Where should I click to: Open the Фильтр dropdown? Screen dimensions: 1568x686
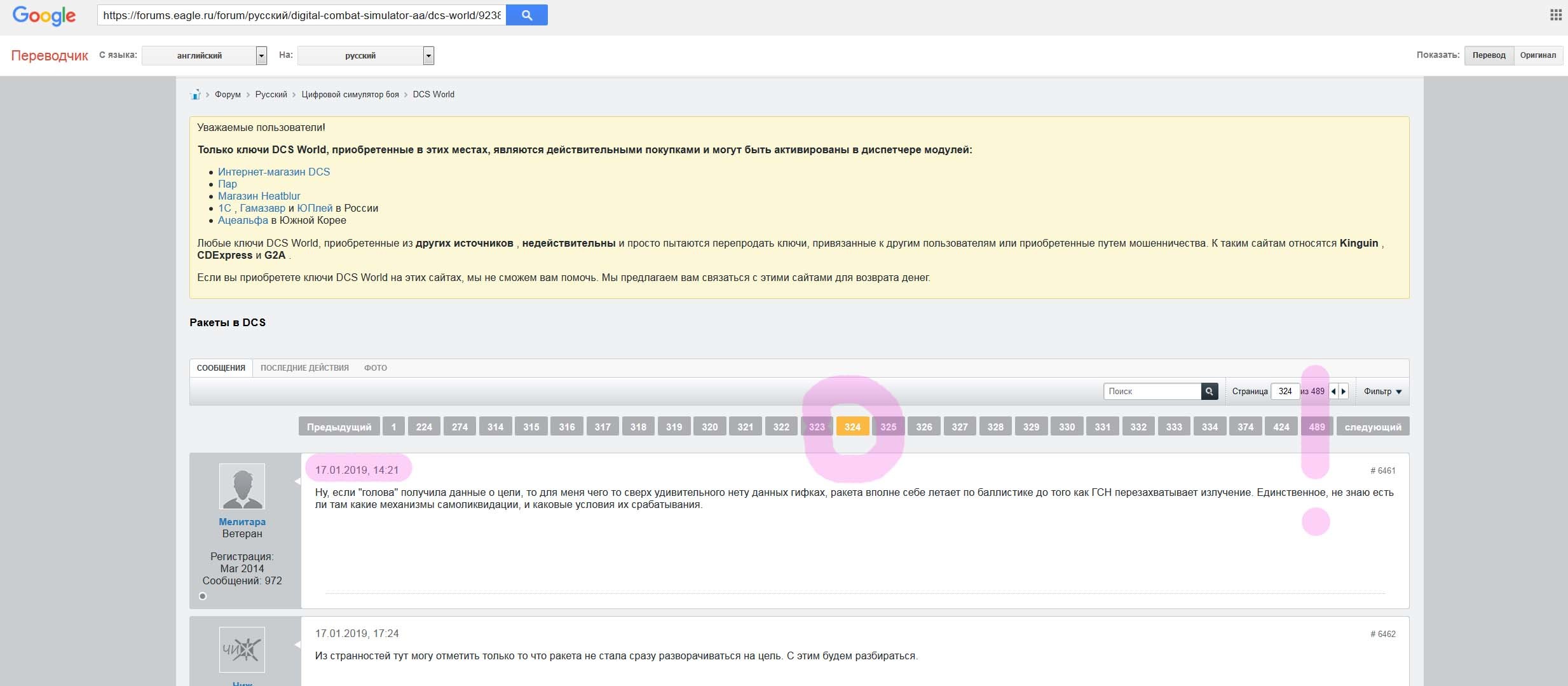(1382, 392)
